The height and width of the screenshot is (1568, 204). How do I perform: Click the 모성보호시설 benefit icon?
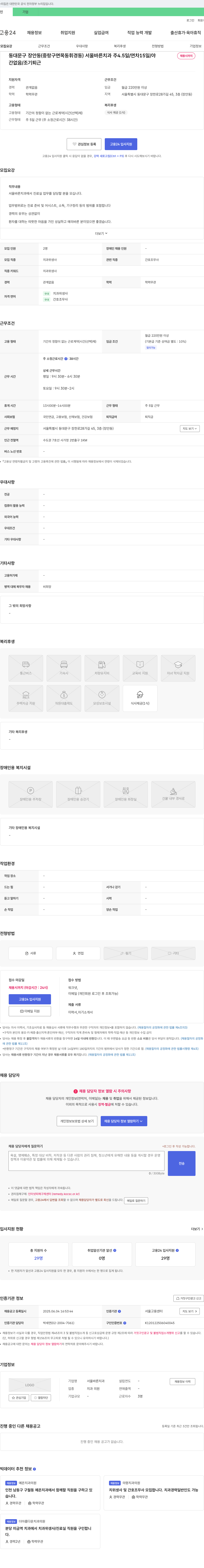102,698
